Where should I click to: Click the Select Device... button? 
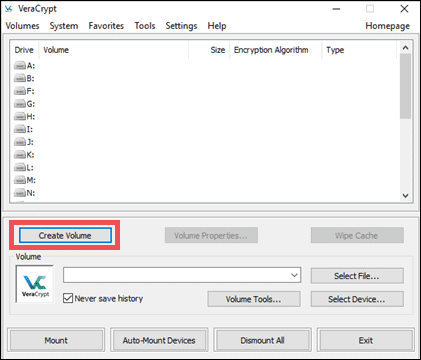[357, 299]
